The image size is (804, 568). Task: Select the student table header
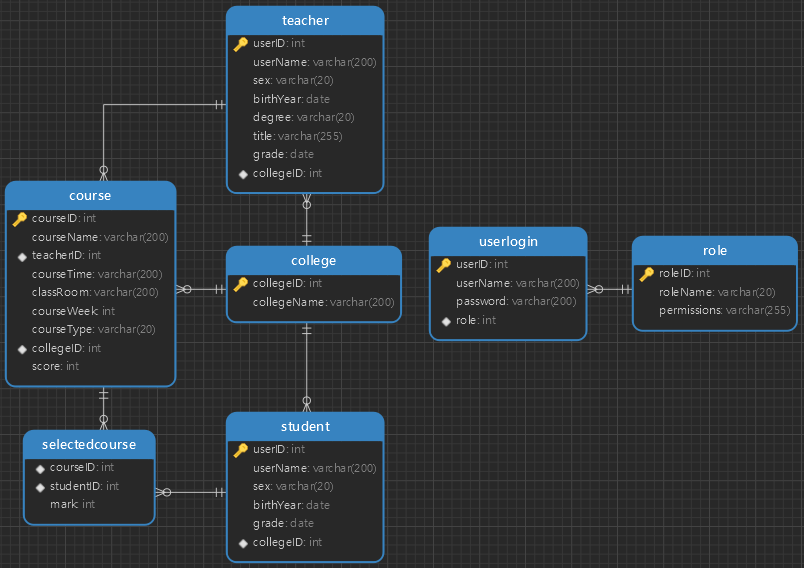[305, 427]
